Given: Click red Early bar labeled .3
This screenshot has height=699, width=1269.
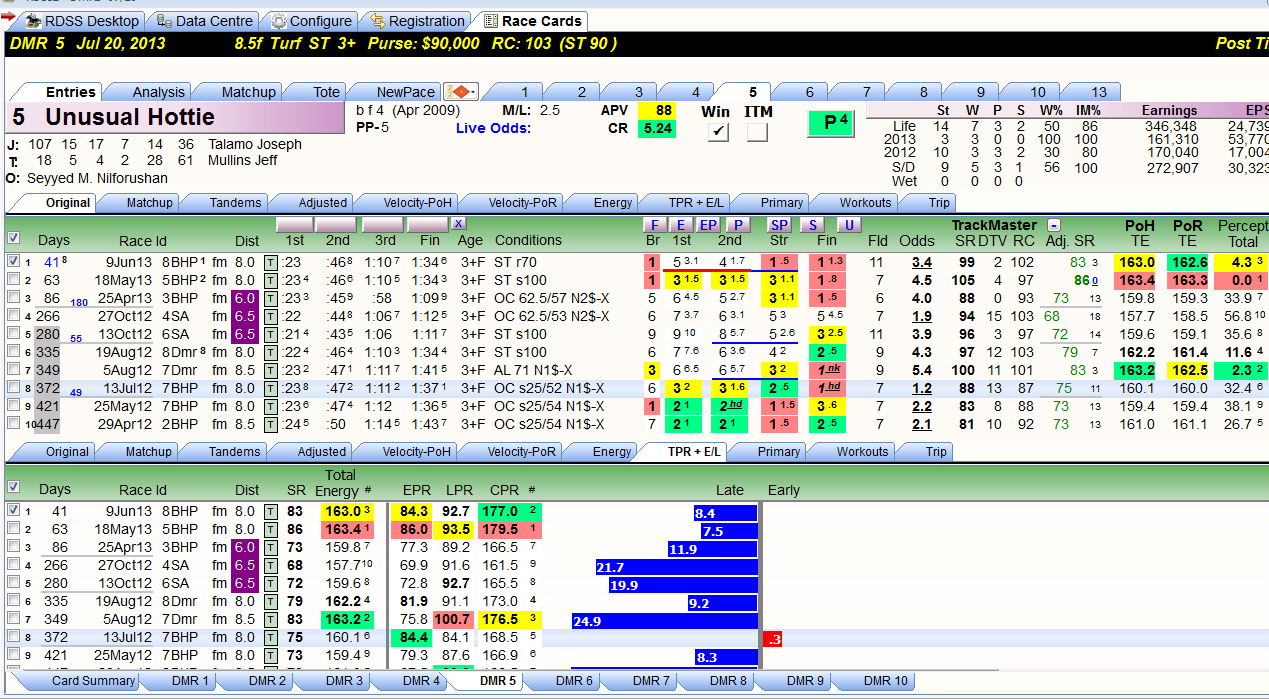Looking at the screenshot, I should click(x=772, y=639).
